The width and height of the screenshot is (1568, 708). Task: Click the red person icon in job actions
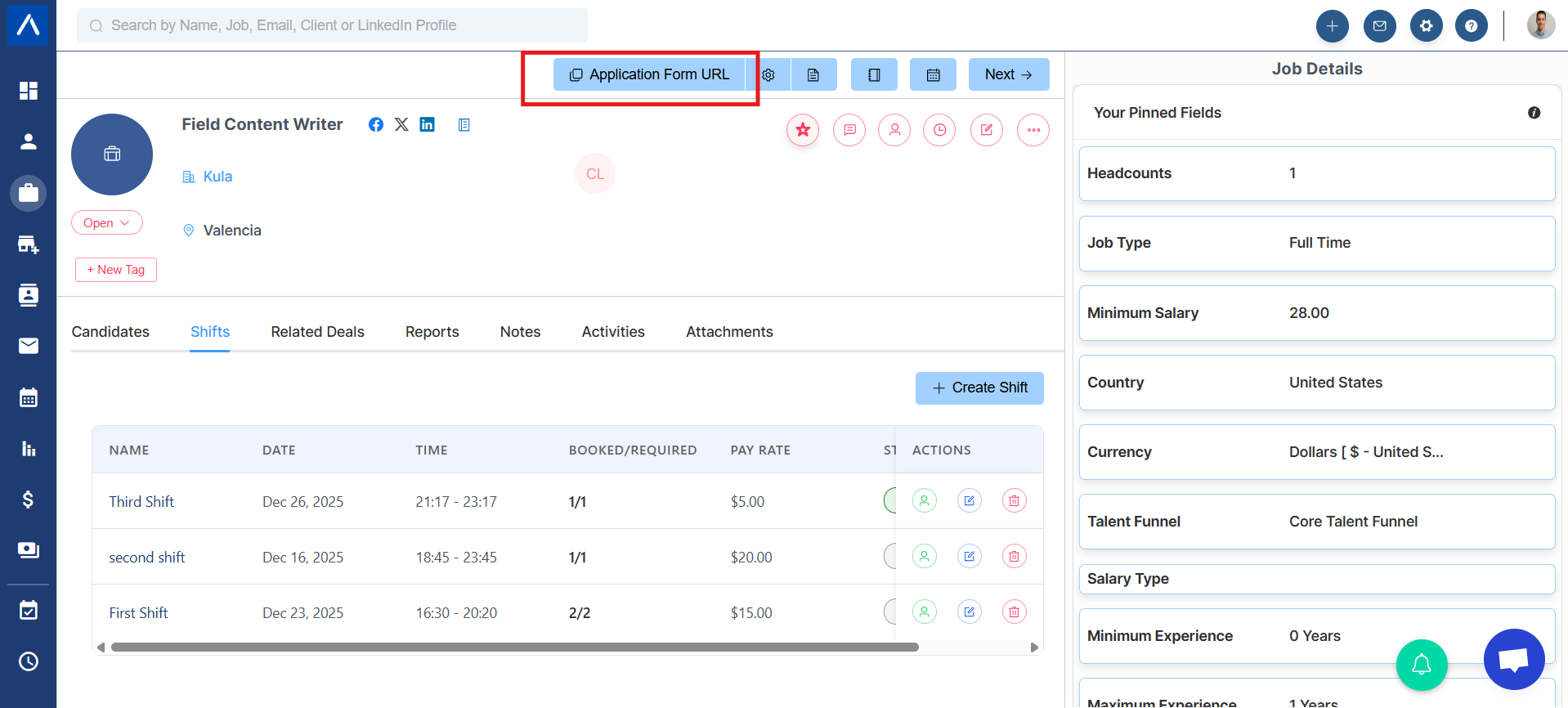coord(894,130)
